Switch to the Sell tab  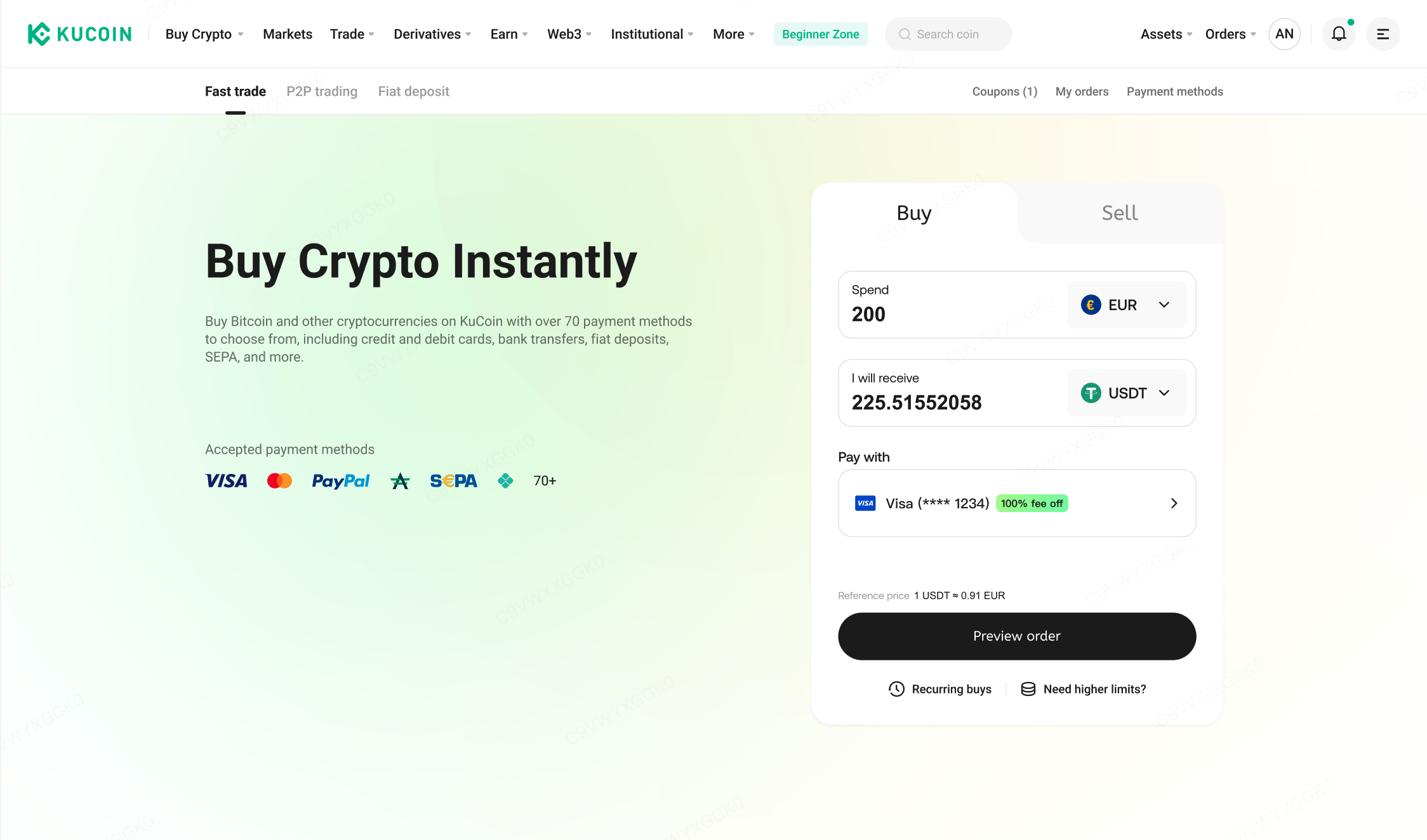(x=1120, y=213)
